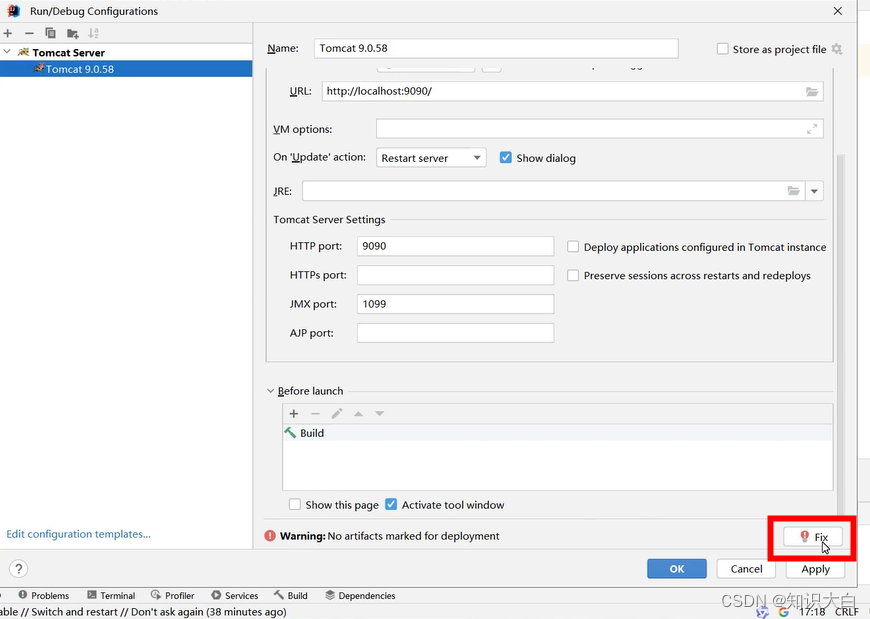This screenshot has height=619, width=870.
Task: Move Before launch task up
Action: (358, 414)
